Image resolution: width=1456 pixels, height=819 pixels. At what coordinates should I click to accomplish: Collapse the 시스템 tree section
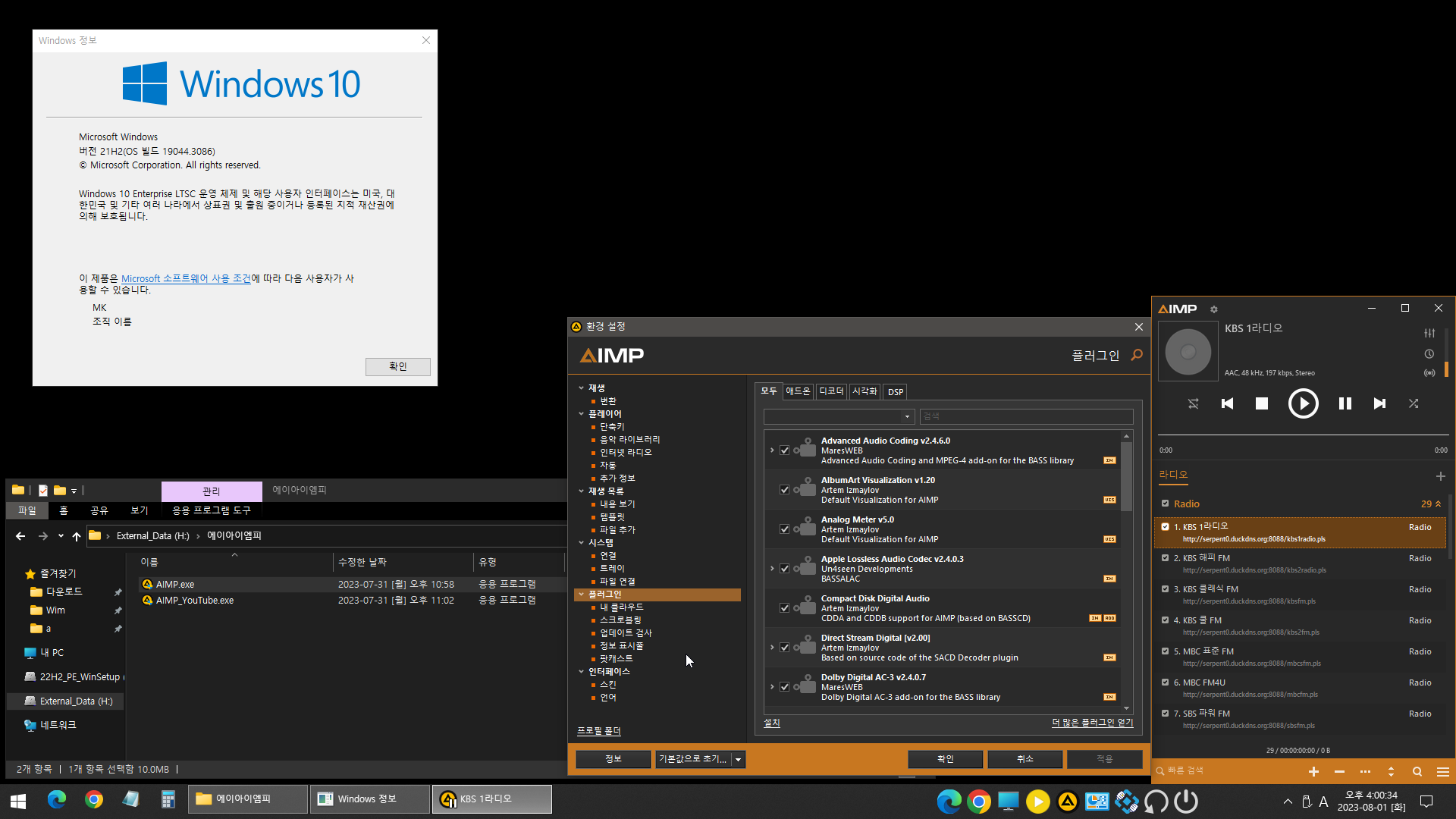pos(582,543)
